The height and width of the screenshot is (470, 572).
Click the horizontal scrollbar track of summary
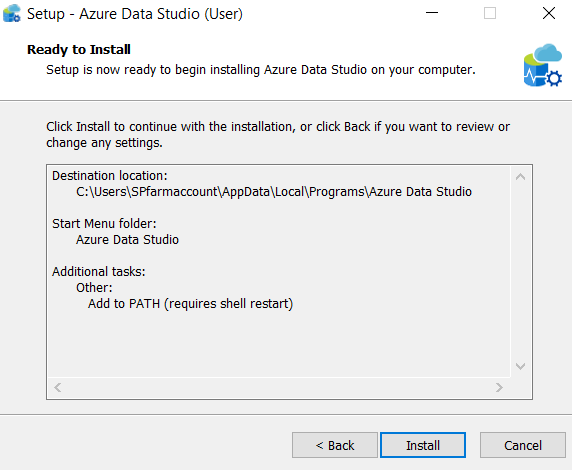(279, 387)
